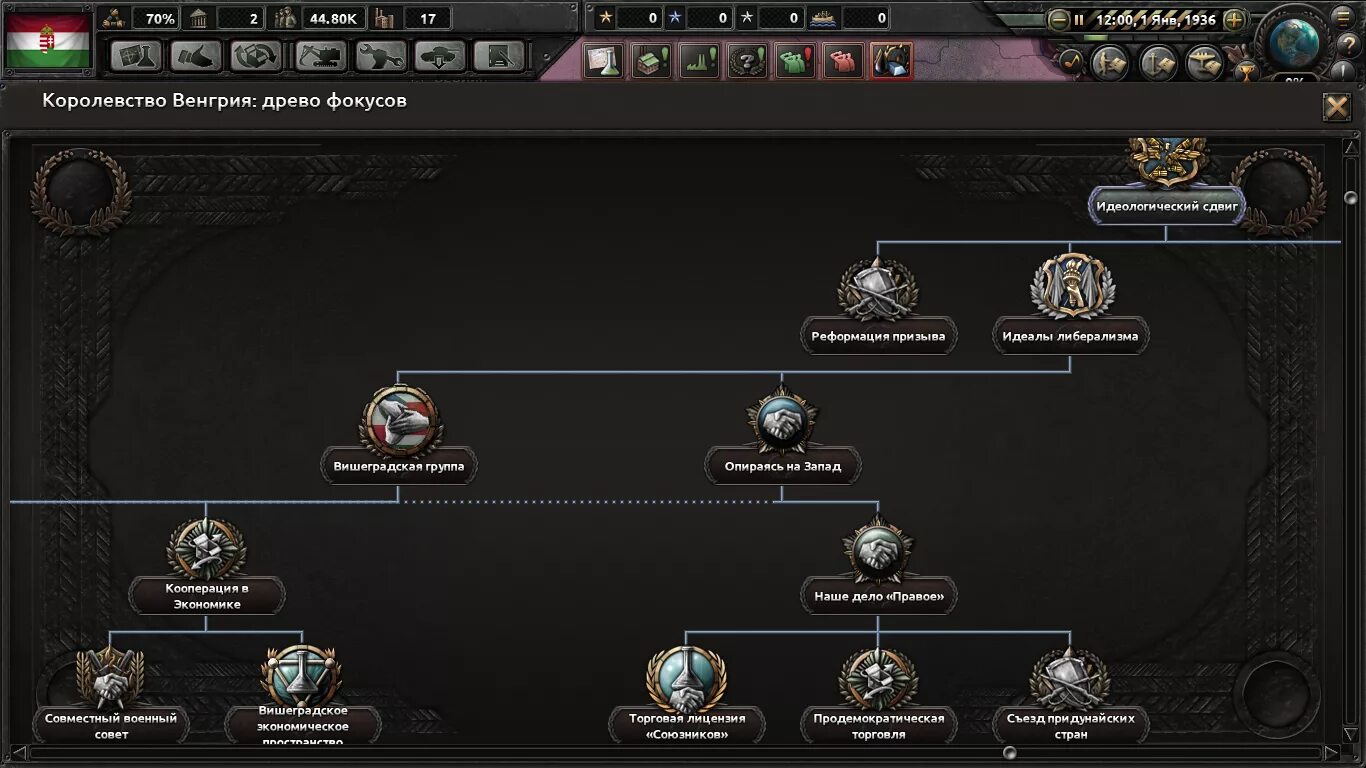Select Торговая лицензия «Союзников» focus
This screenshot has width=1366, height=768.
pyautogui.click(x=686, y=726)
